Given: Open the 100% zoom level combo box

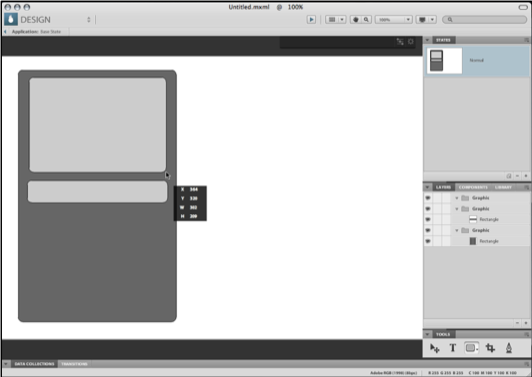Looking at the screenshot, I should 394,20.
